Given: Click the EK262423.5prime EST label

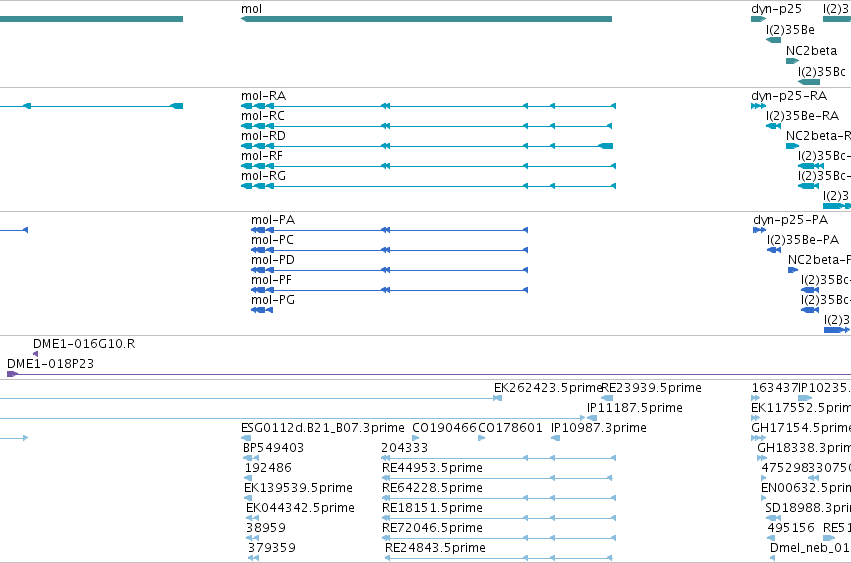Looking at the screenshot, I should tap(548, 388).
